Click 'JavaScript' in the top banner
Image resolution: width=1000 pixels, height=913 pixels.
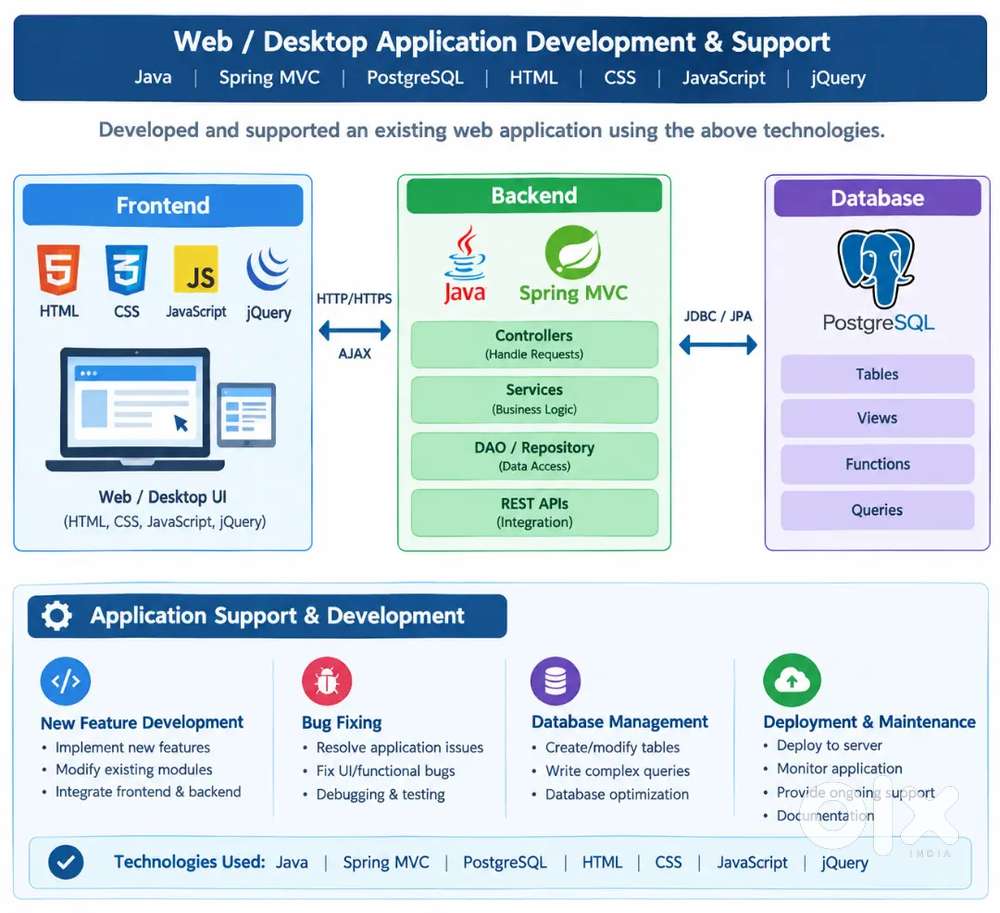tap(724, 78)
